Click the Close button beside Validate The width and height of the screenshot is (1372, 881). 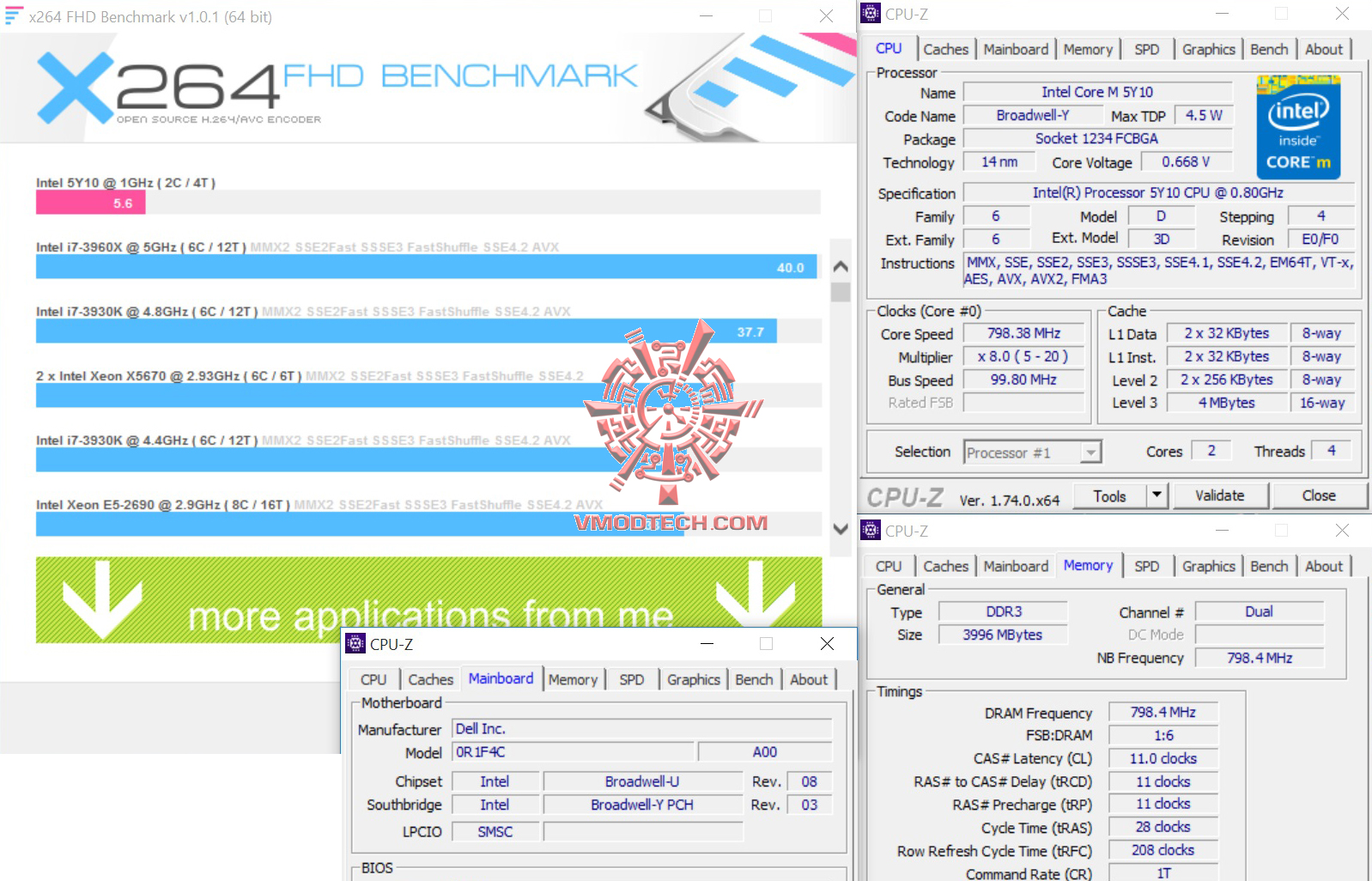[1319, 495]
